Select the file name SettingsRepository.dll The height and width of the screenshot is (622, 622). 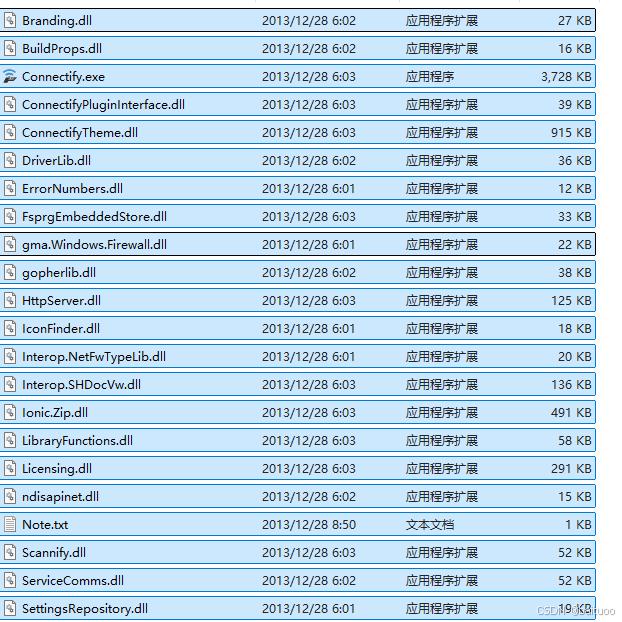85,609
